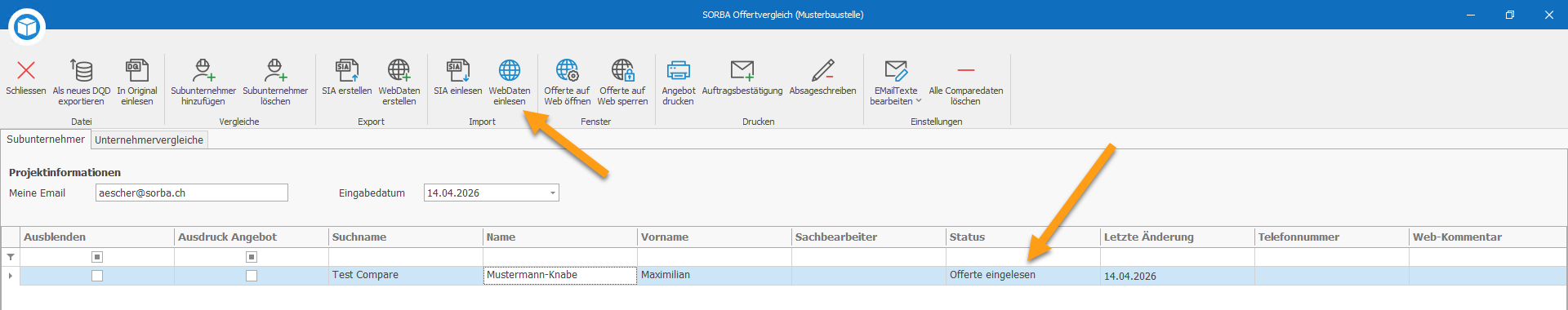
Task: Add a subcontractor with Subunternehmer hinzufügen
Action: (x=203, y=82)
